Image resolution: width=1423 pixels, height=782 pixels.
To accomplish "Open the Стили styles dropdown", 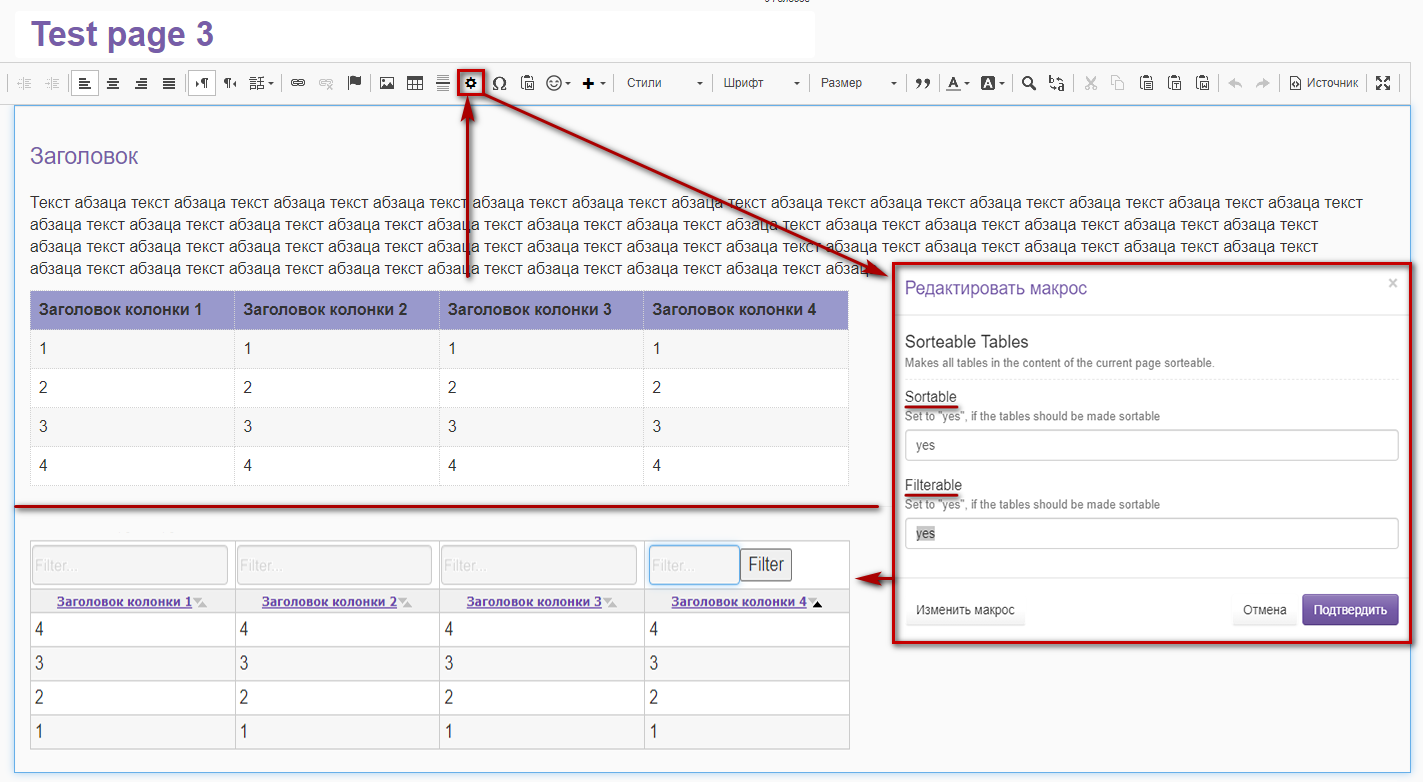I will 664,83.
